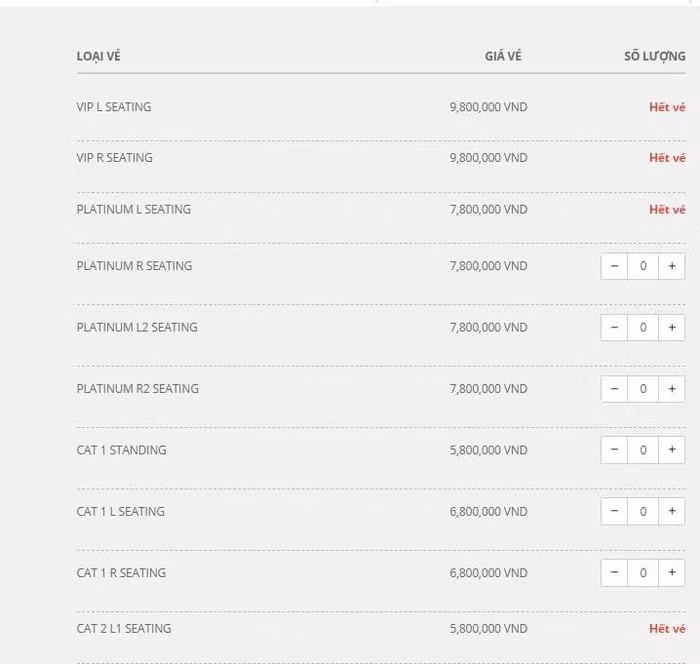700x664 pixels.
Task: Click minus button for CAT 1 STANDING
Action: pos(614,450)
